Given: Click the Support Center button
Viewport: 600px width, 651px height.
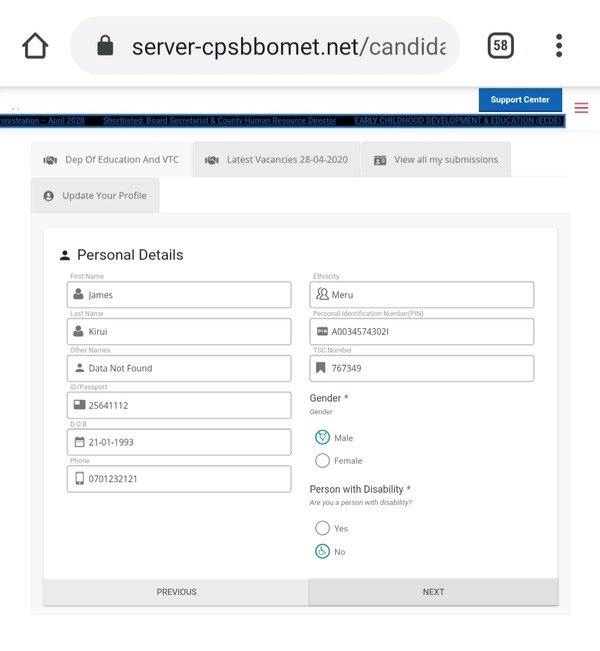Looking at the screenshot, I should tap(520, 100).
